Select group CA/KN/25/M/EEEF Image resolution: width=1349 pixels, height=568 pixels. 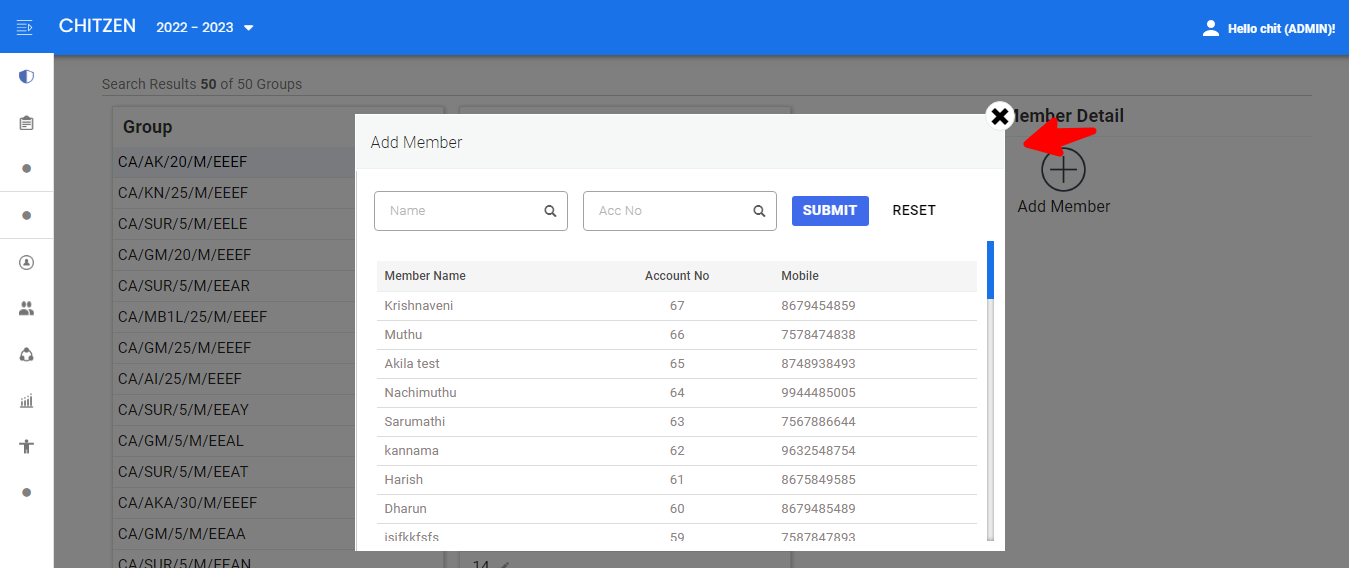pyautogui.click(x=234, y=193)
